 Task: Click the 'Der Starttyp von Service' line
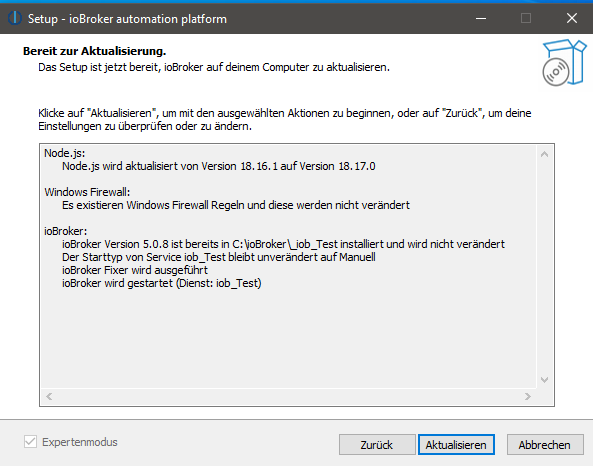219,257
